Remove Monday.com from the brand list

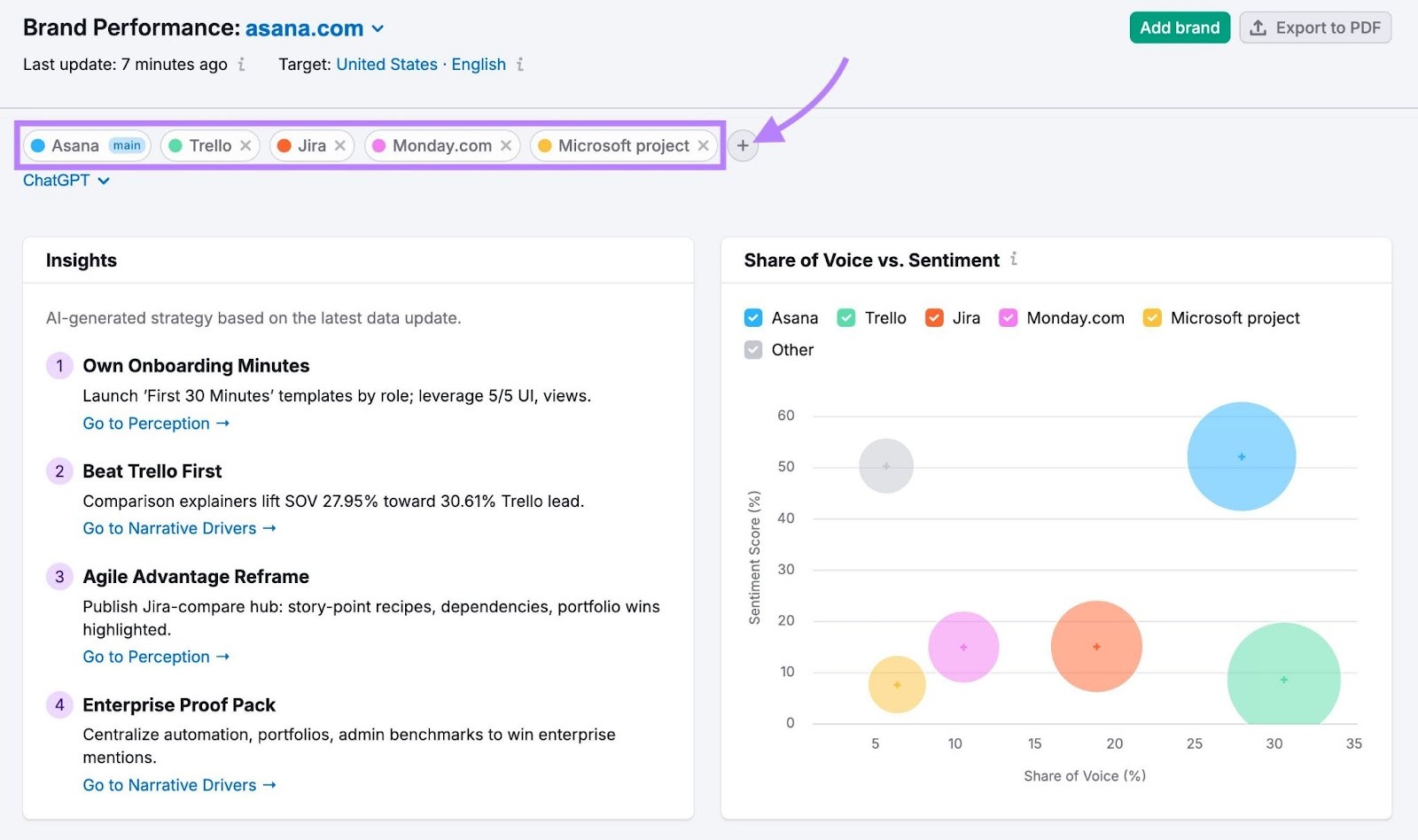click(506, 145)
